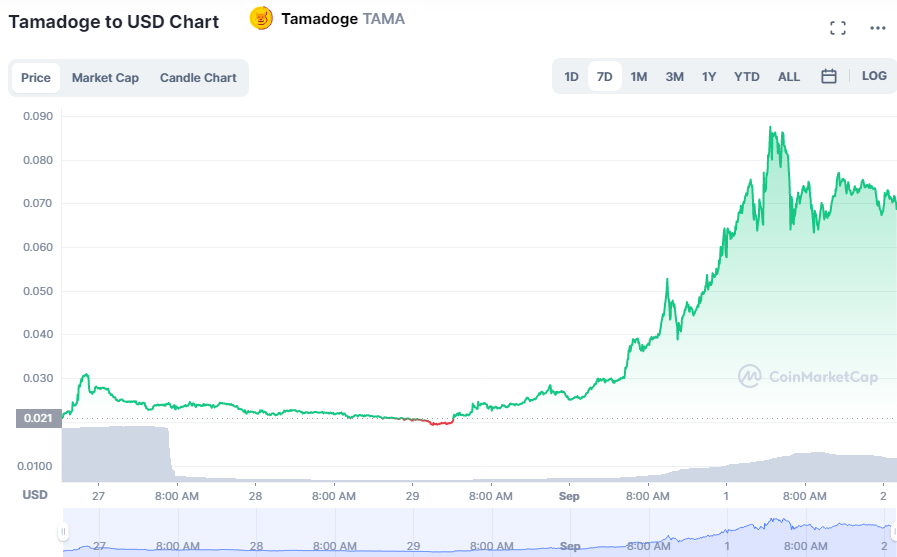This screenshot has width=897, height=557.
Task: Switch to the Market Cap tab
Action: click(105, 78)
